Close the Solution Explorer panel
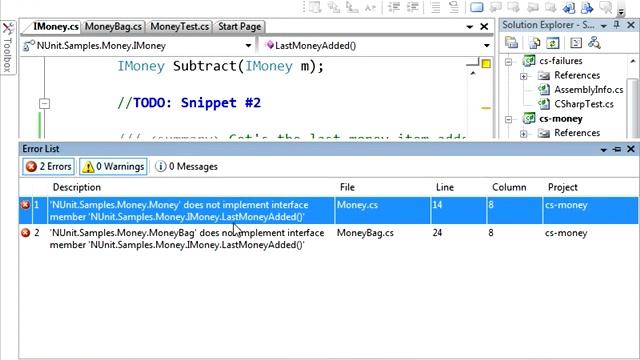Screen dimensions: 640x360 click(x=631, y=25)
